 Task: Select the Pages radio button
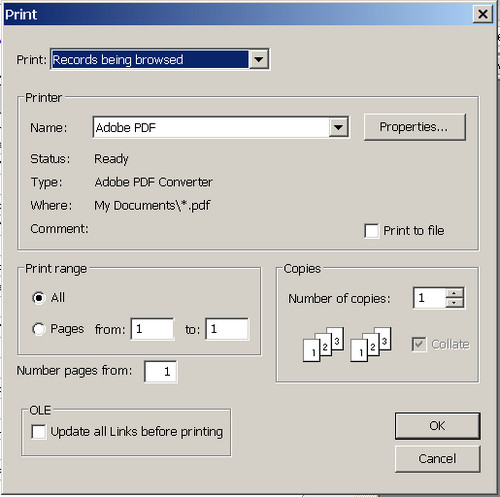tap(39, 329)
